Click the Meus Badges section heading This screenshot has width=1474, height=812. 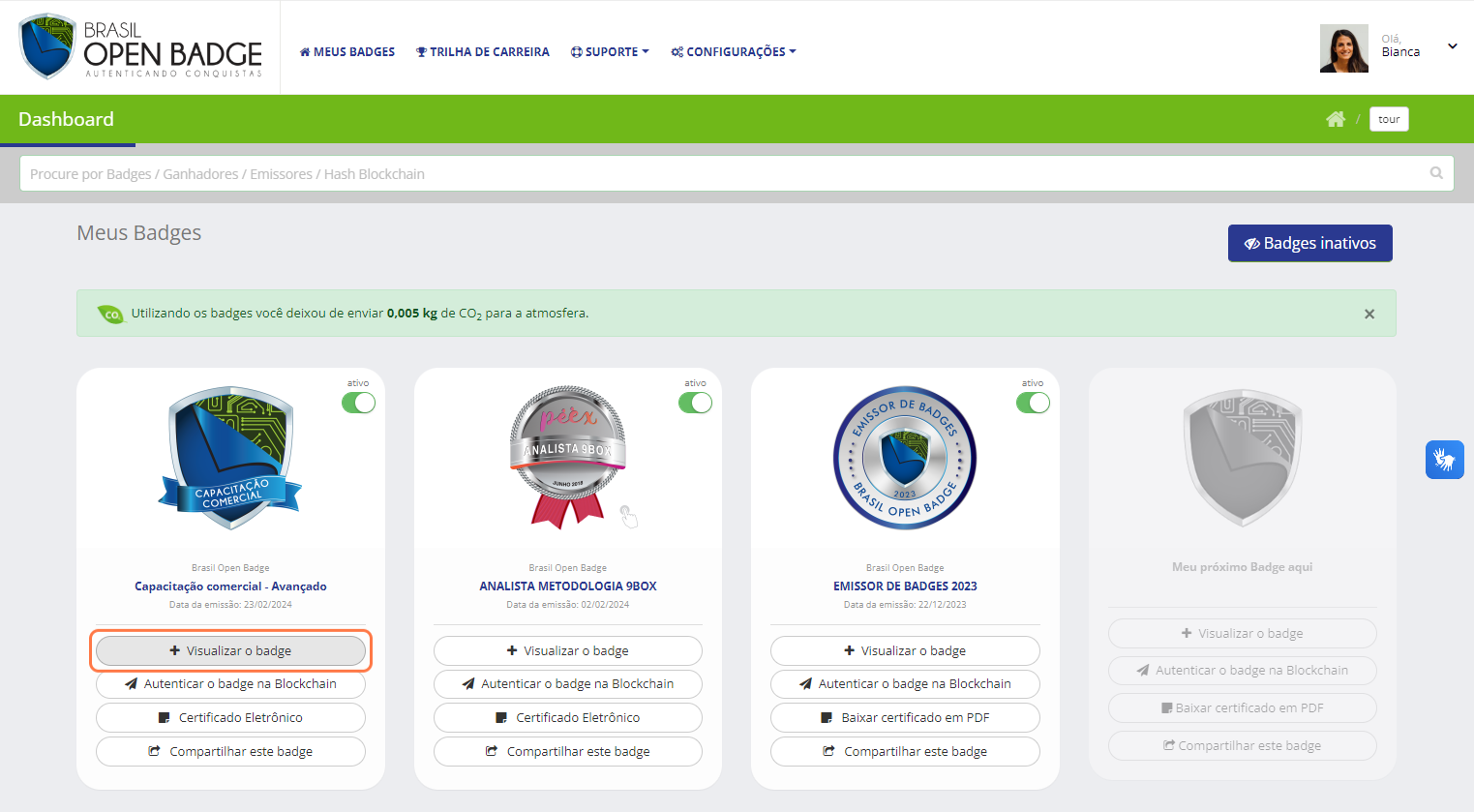139,232
